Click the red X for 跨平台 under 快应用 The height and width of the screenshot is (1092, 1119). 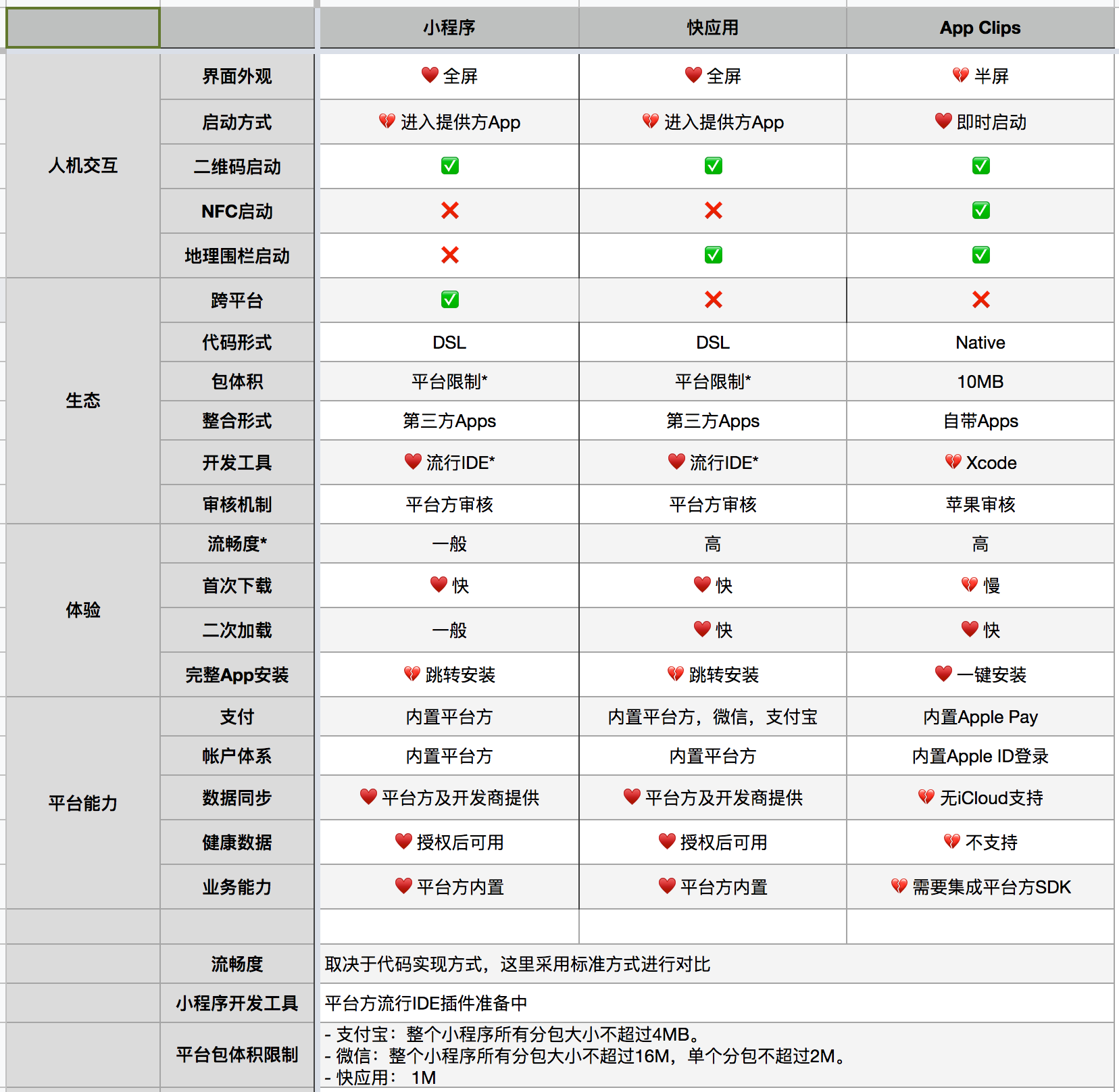[x=712, y=300]
